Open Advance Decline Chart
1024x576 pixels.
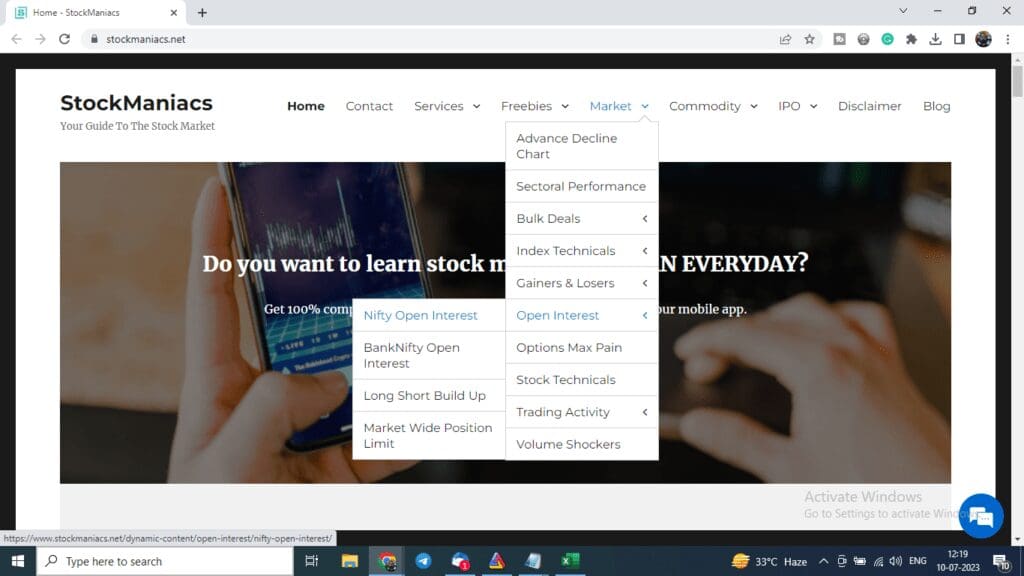click(x=582, y=146)
